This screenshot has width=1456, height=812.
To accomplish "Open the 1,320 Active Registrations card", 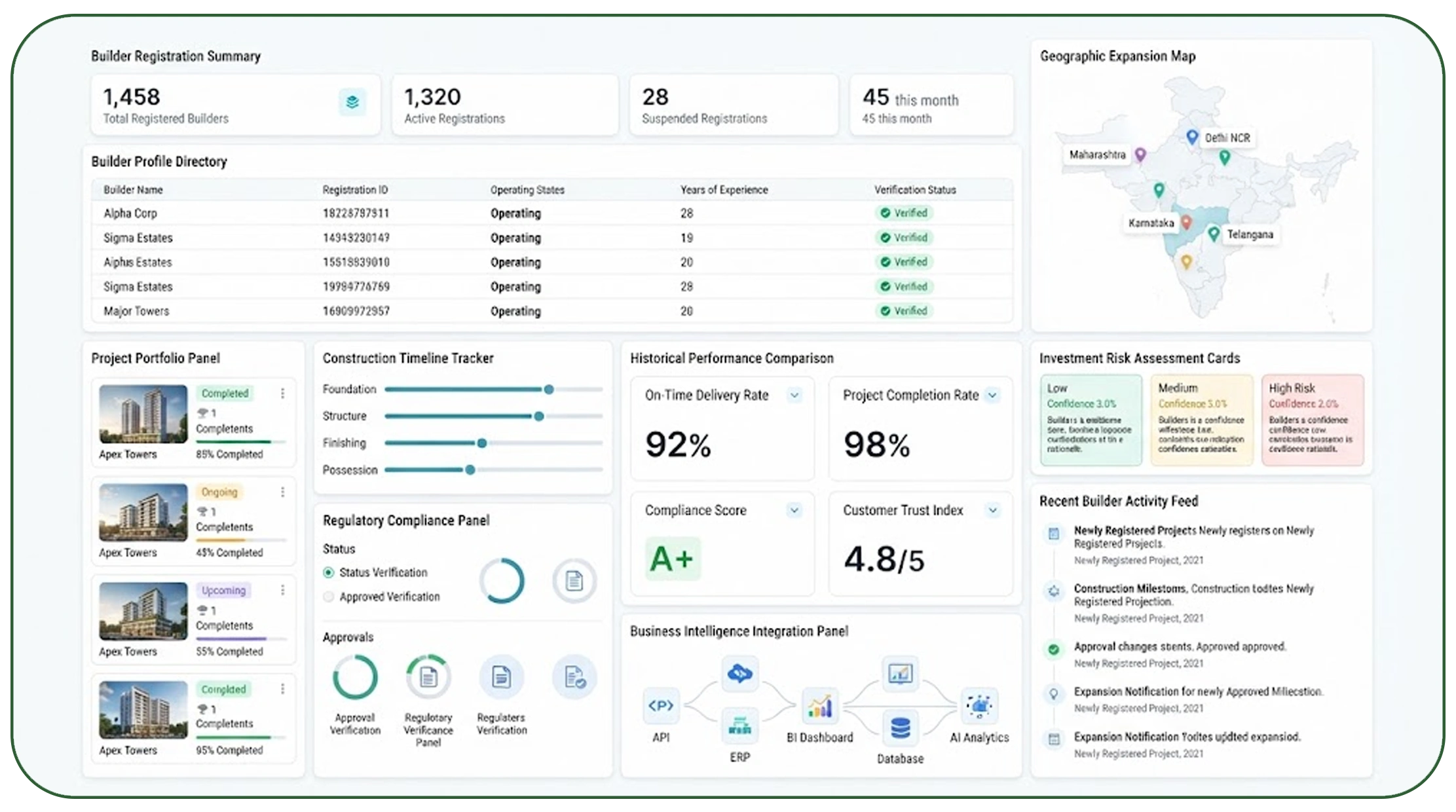I will (505, 105).
